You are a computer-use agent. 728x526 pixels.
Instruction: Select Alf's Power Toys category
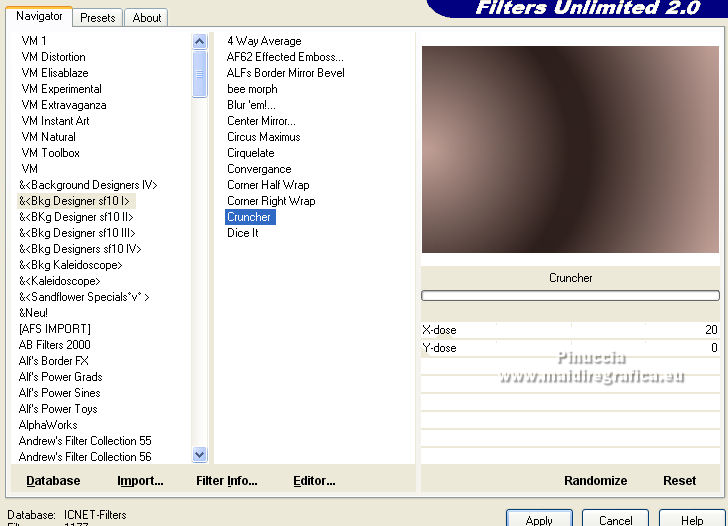(x=58, y=409)
